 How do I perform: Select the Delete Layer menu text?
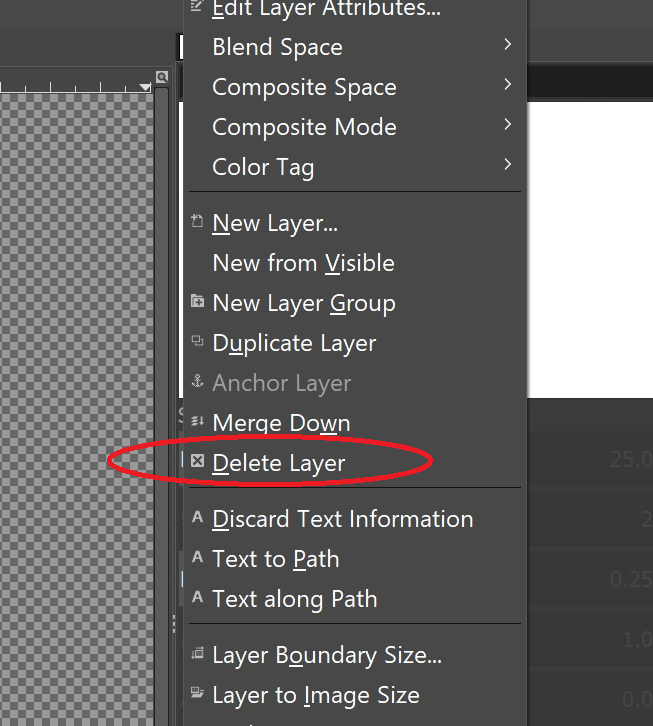279,463
